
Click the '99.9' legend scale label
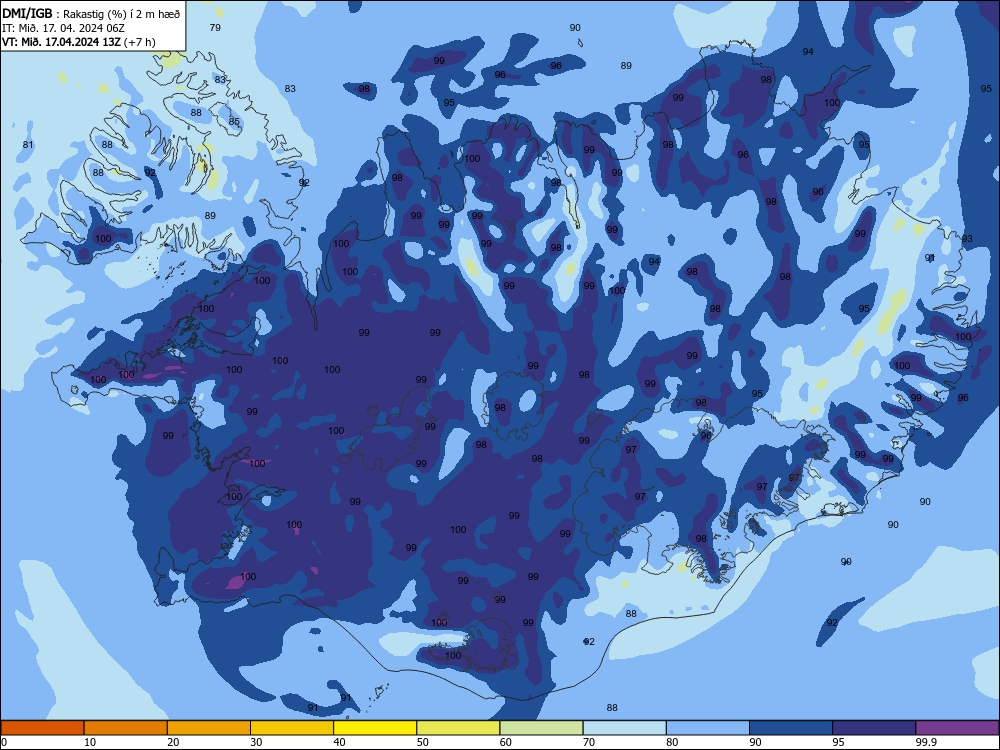926,742
